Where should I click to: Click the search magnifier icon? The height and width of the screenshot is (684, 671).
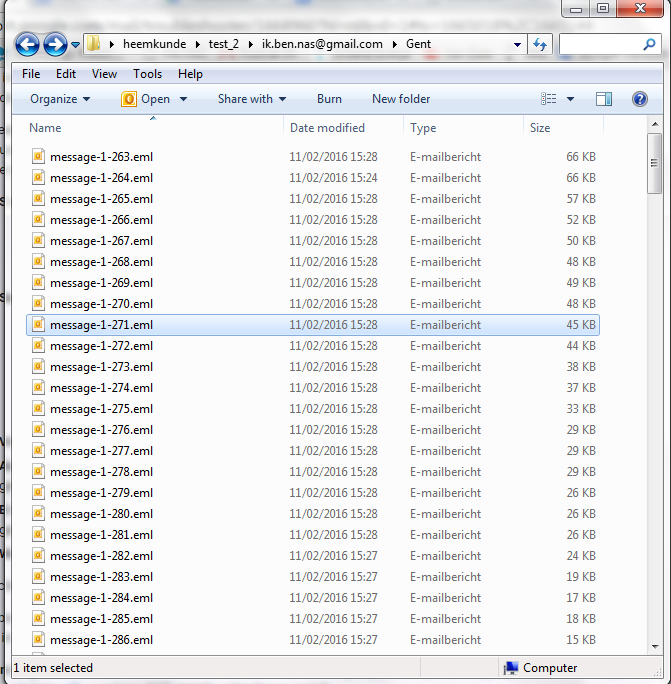click(648, 45)
